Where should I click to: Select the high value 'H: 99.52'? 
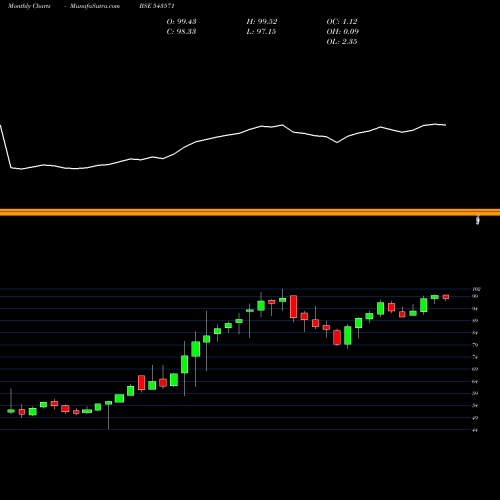[262, 22]
